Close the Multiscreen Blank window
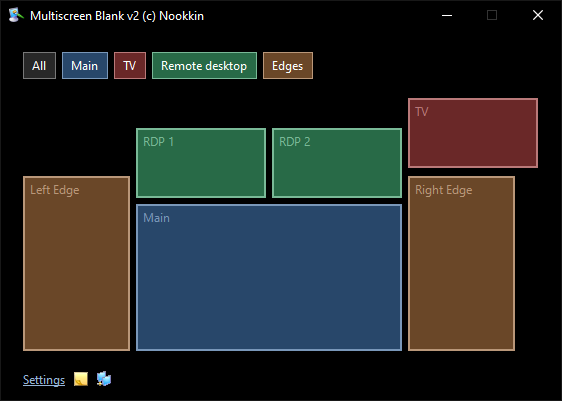 [x=538, y=15]
